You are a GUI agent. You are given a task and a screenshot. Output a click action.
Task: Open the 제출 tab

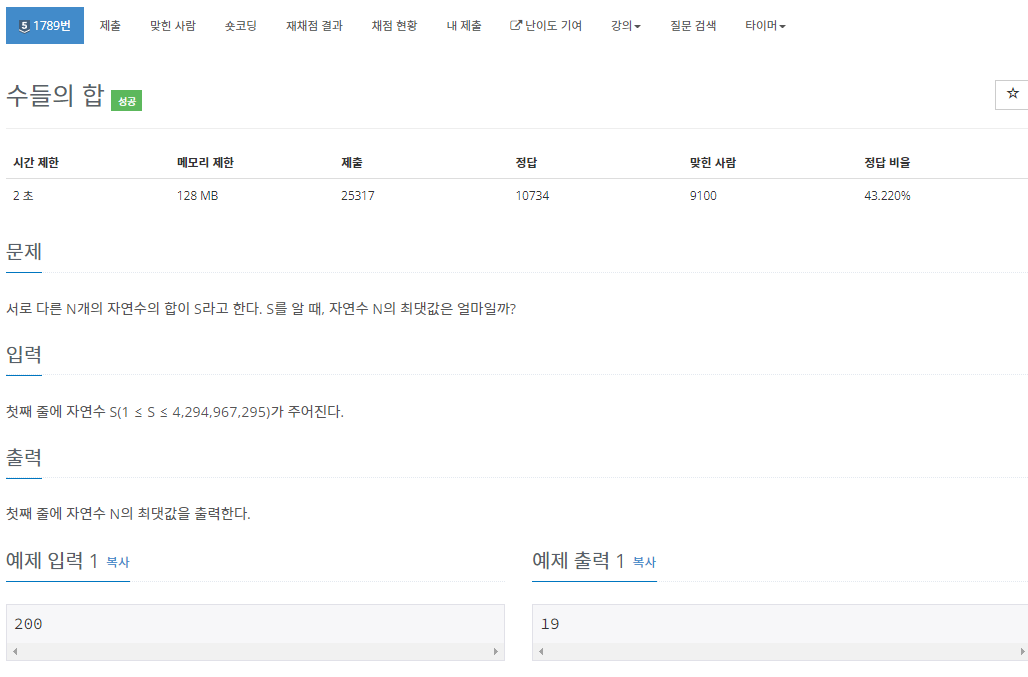click(x=110, y=26)
